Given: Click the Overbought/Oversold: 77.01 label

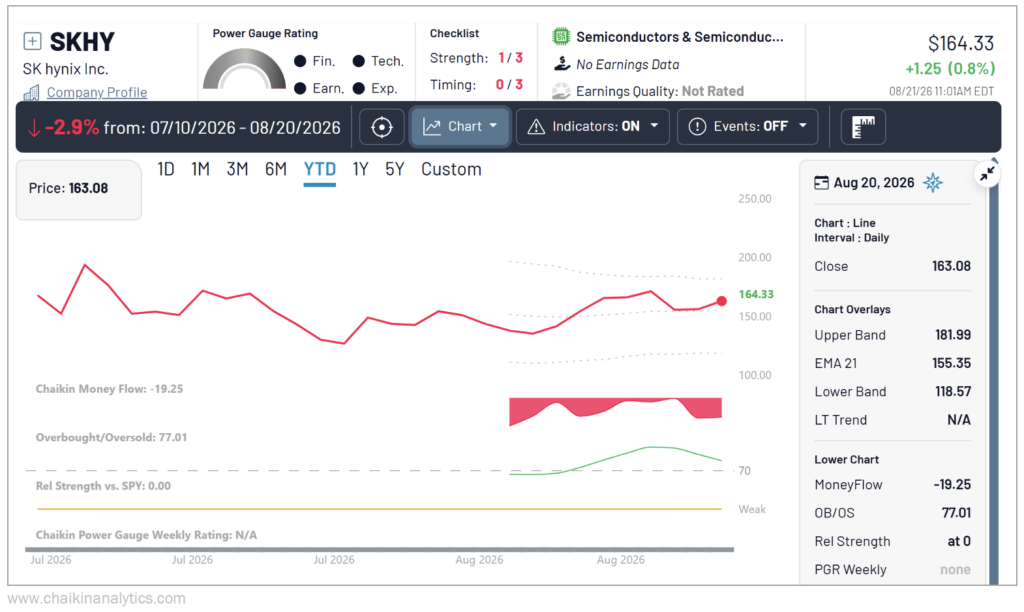Looking at the screenshot, I should (x=111, y=438).
